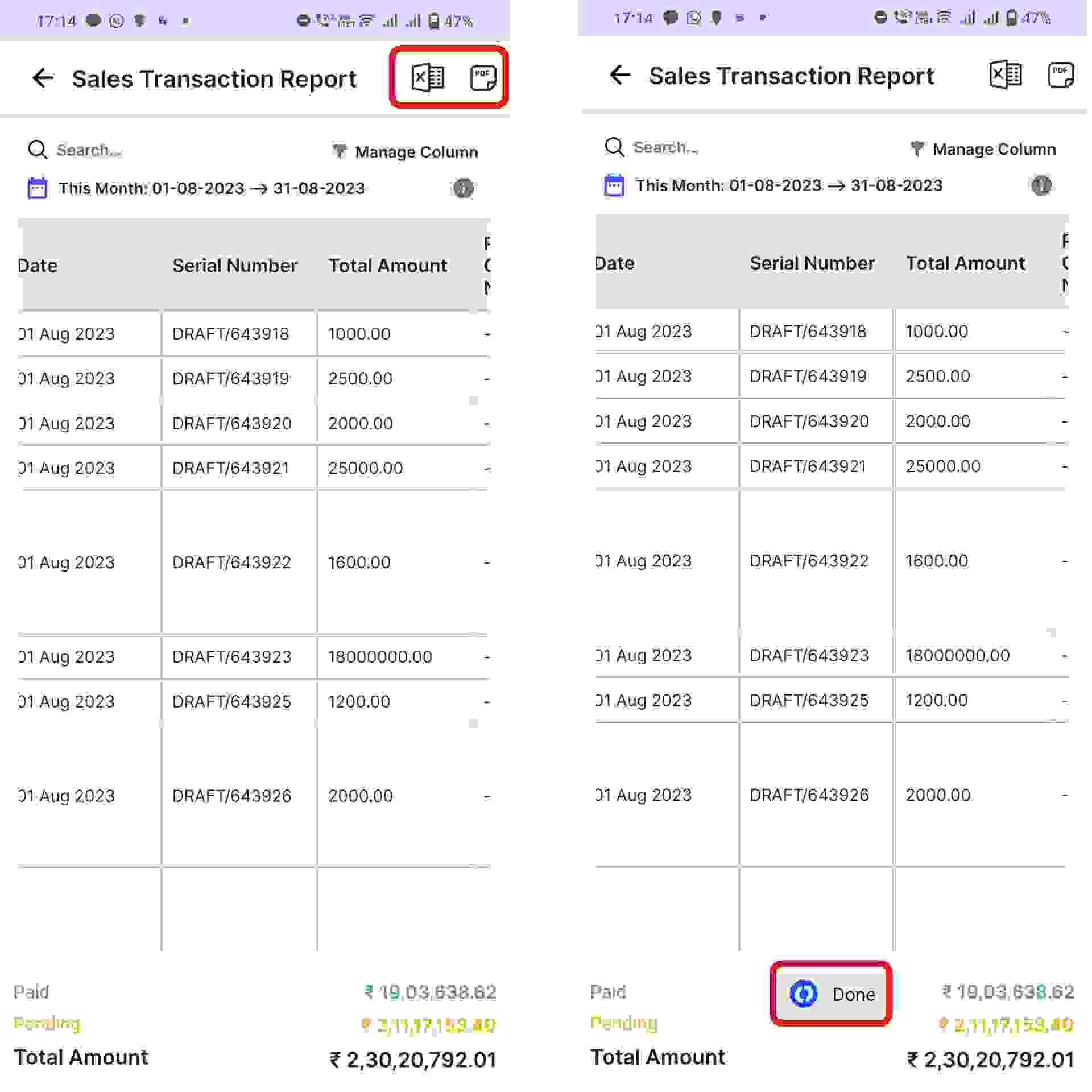Go back using left screen arrow
Viewport: 1092px width, 1092px height.
[43, 78]
